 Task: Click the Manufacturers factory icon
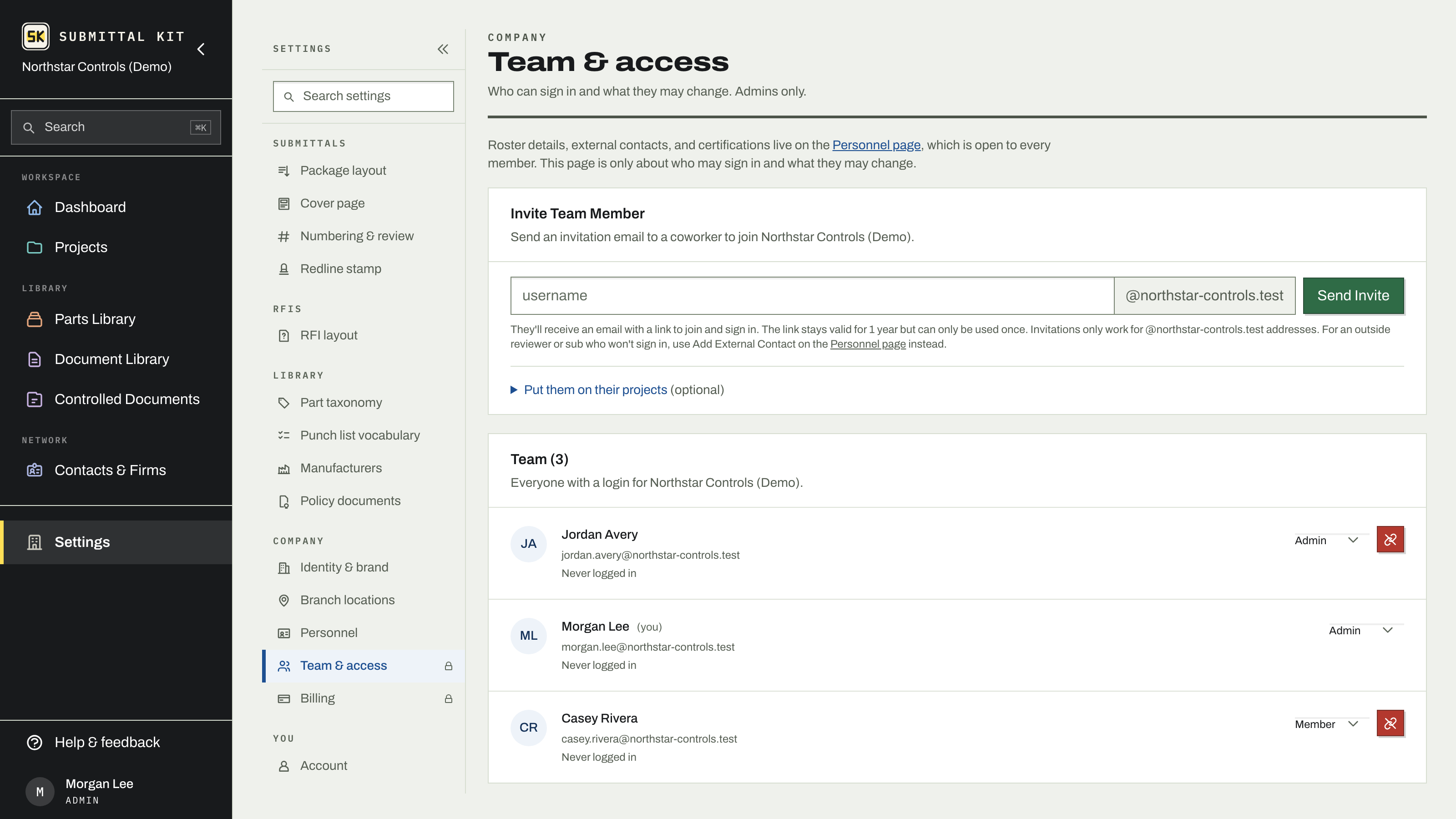284,469
